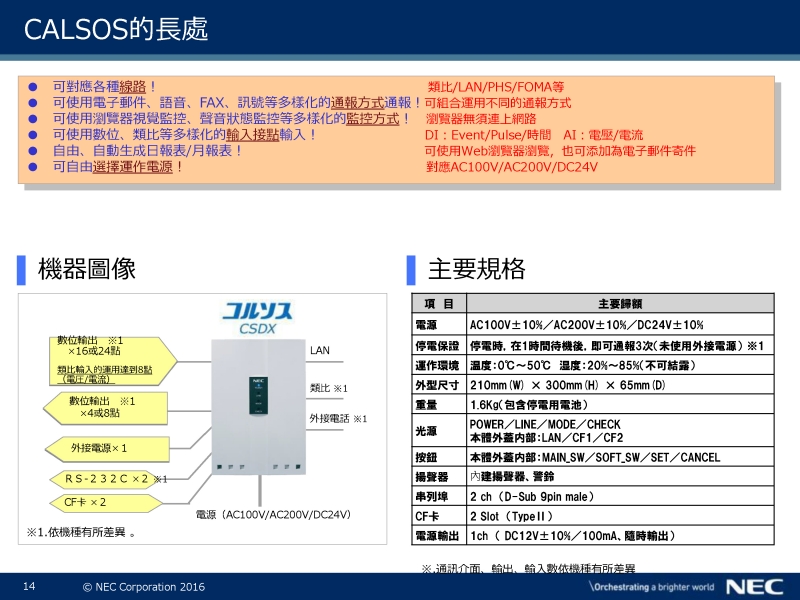
Task: Click the 主要歸額 table header cell
Action: (620, 304)
